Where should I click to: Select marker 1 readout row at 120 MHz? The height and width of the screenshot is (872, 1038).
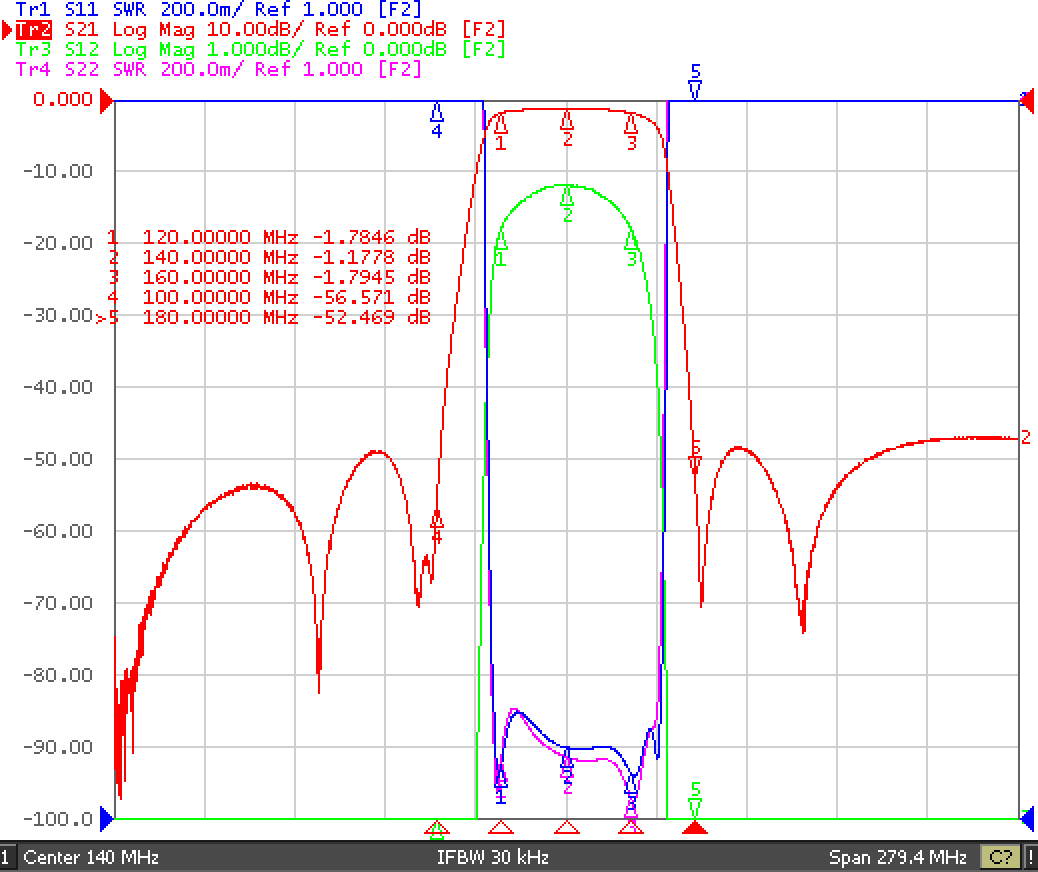[269, 237]
